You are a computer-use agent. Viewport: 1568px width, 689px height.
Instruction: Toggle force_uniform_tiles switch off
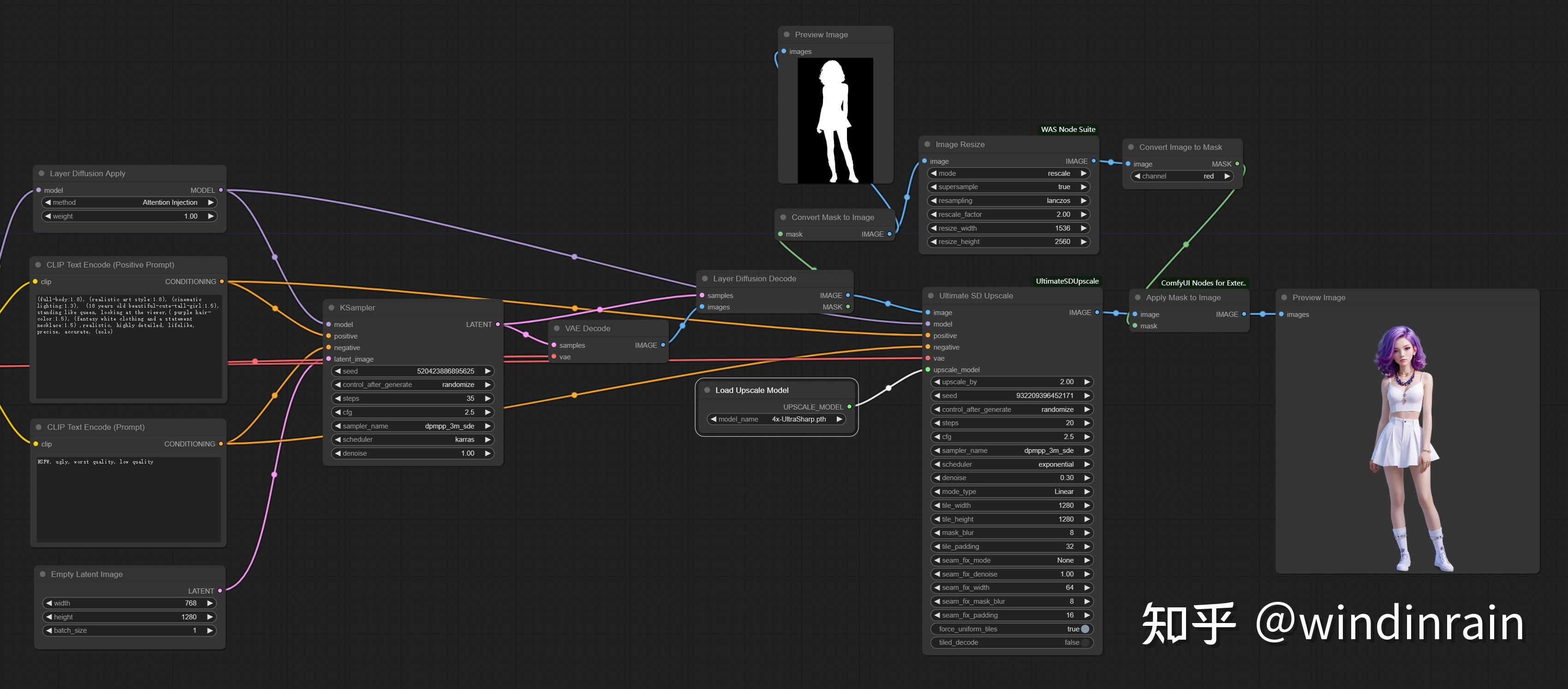click(1085, 629)
